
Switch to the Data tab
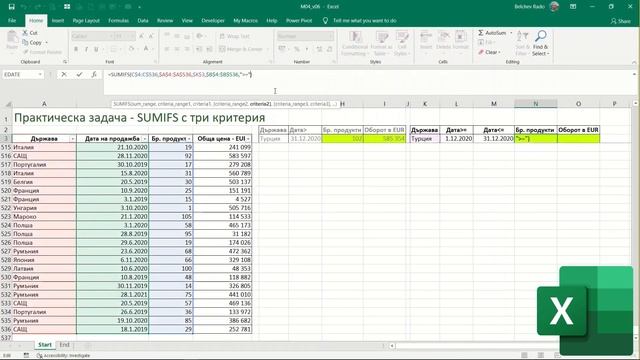[143, 20]
